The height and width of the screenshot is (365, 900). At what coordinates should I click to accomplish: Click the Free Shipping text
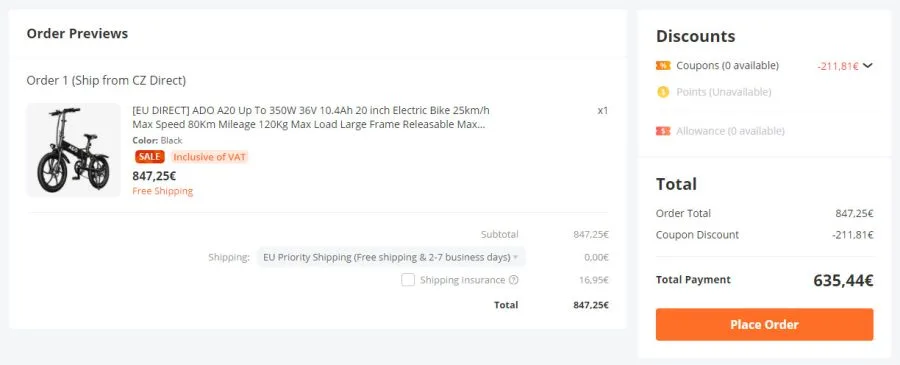click(162, 191)
